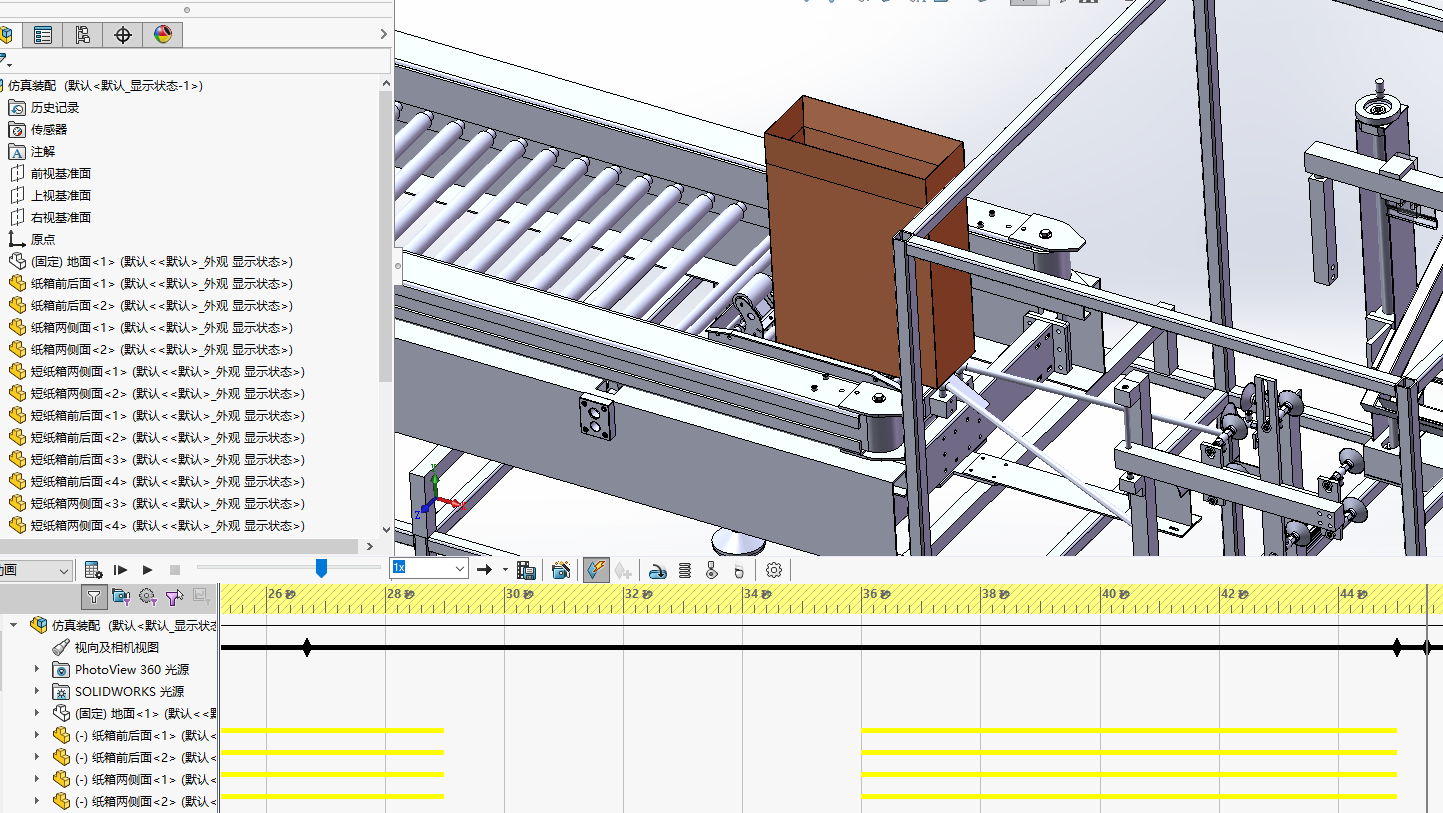Select 上视基准面 plane in the tree

point(60,195)
